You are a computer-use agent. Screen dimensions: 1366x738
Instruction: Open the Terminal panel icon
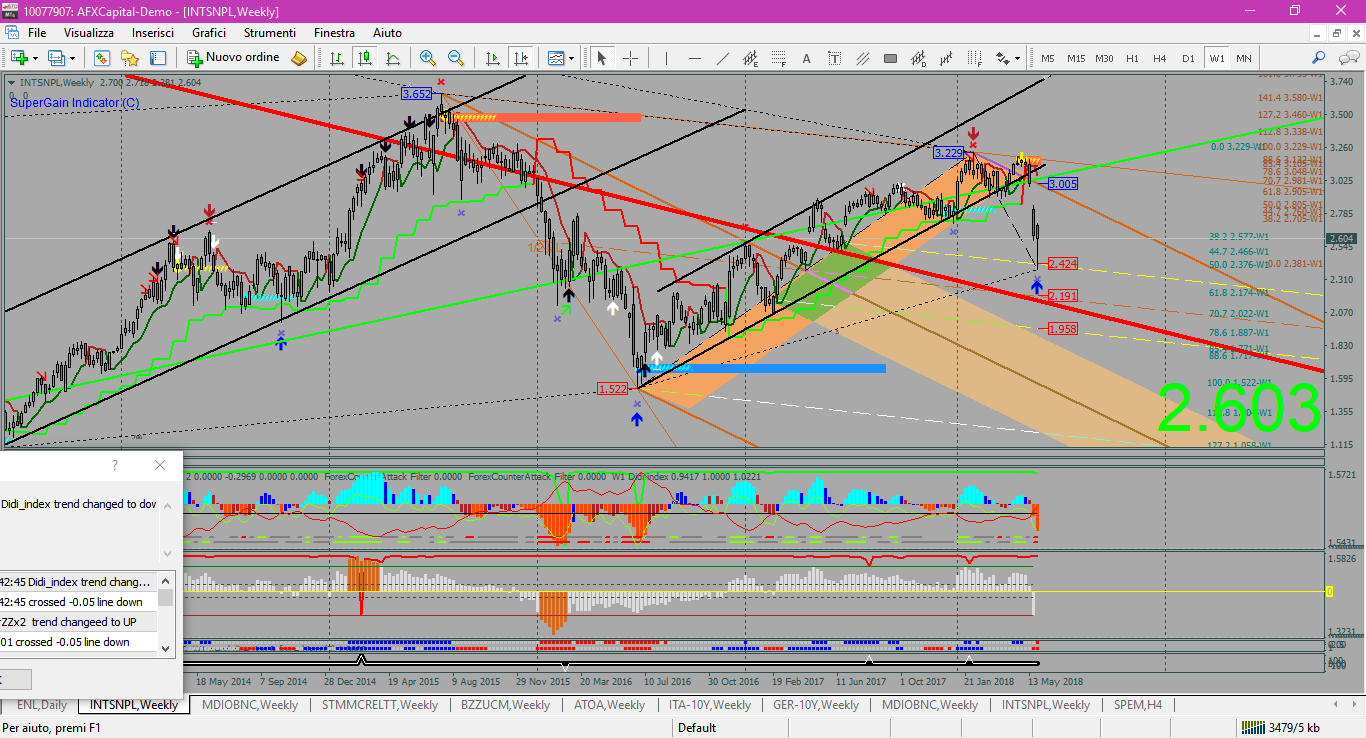[x=158, y=58]
